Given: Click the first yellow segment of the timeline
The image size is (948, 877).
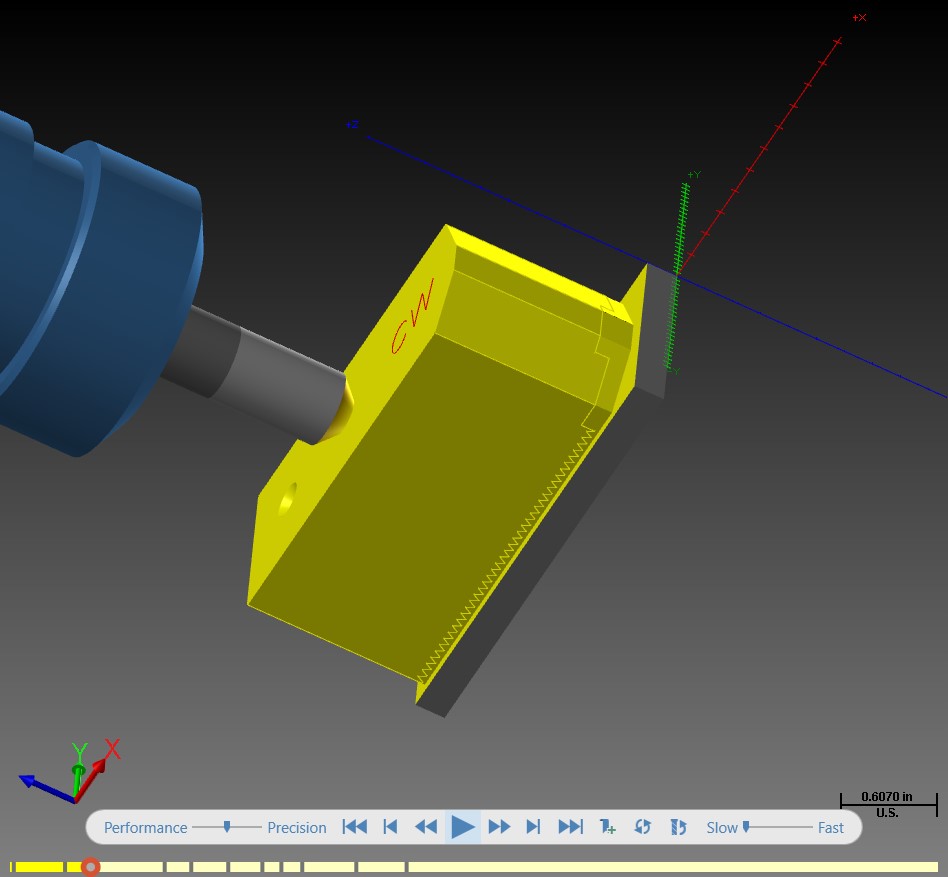Looking at the screenshot, I should coord(37,867).
